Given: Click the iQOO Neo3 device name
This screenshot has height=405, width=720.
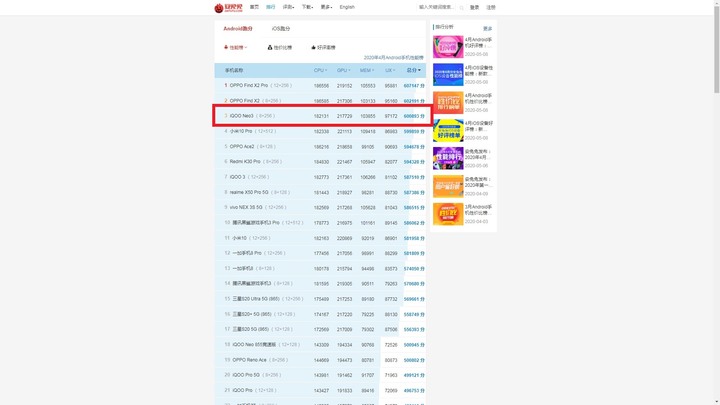Looking at the screenshot, I should (242, 116).
